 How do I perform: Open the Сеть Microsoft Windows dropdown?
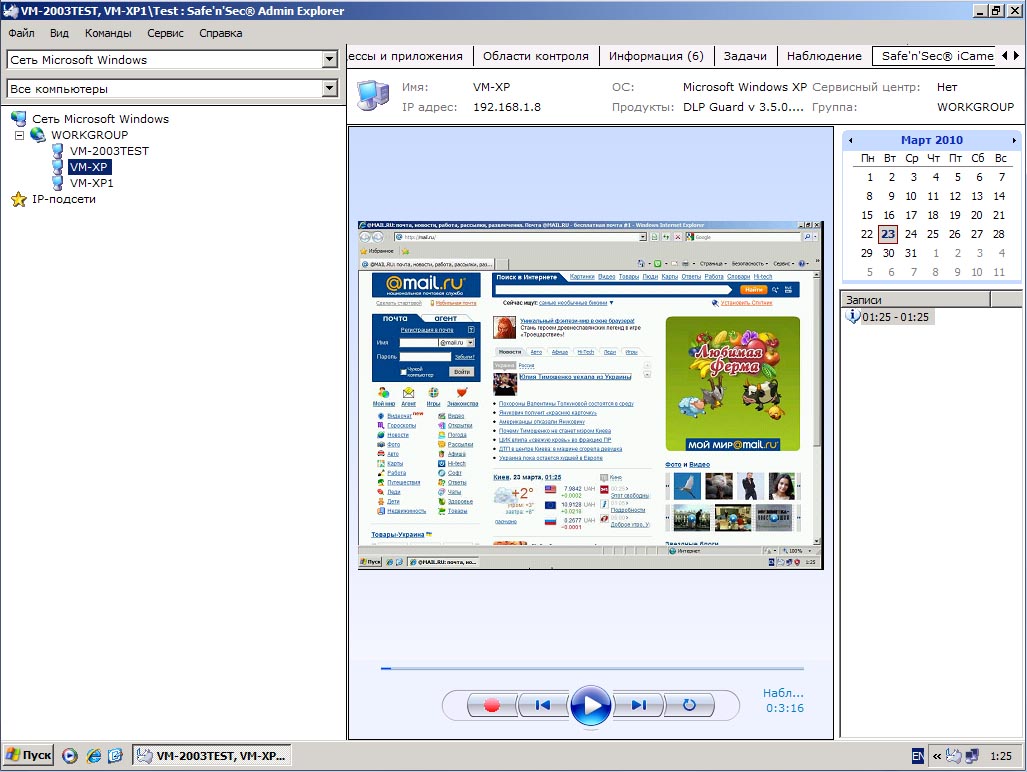(x=329, y=60)
